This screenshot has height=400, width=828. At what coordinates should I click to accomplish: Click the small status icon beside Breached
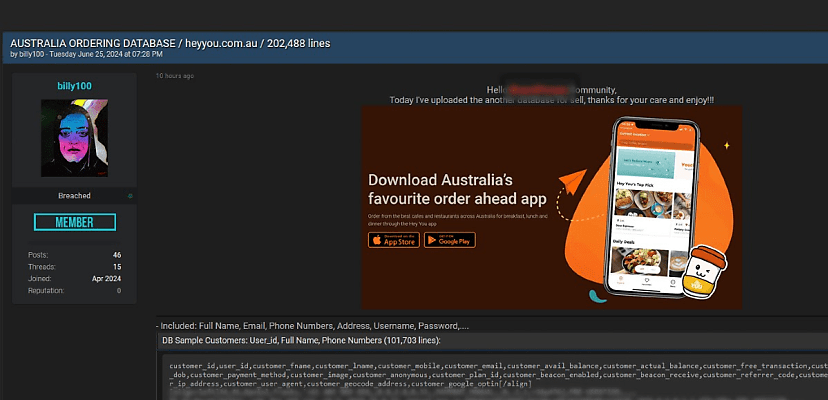tap(130, 196)
